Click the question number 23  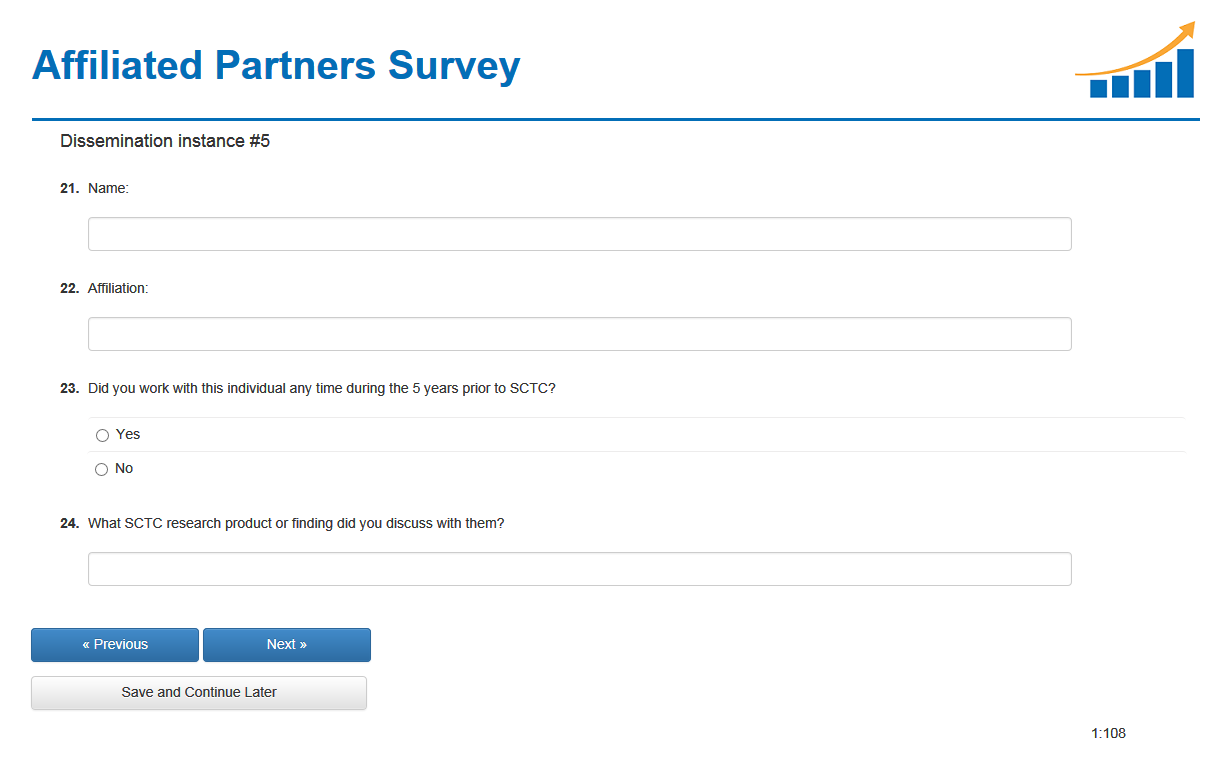click(x=69, y=388)
